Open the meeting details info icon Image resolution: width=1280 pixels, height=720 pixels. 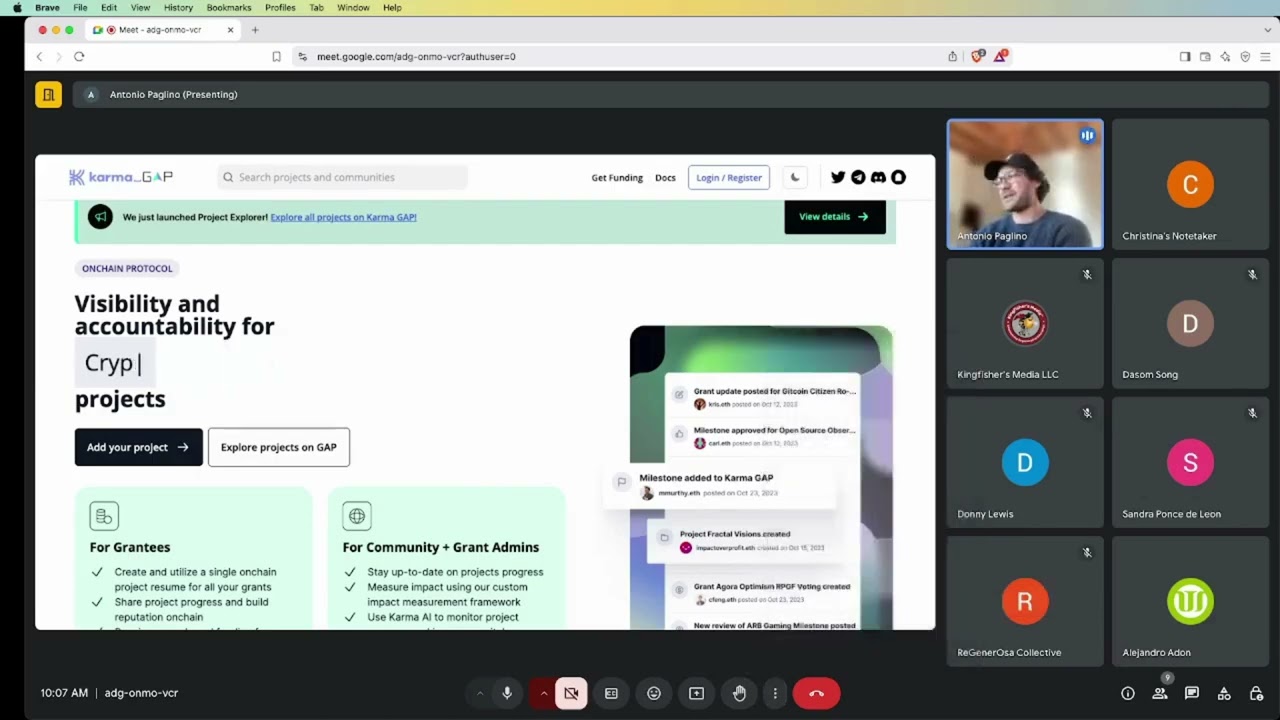pos(1128,693)
